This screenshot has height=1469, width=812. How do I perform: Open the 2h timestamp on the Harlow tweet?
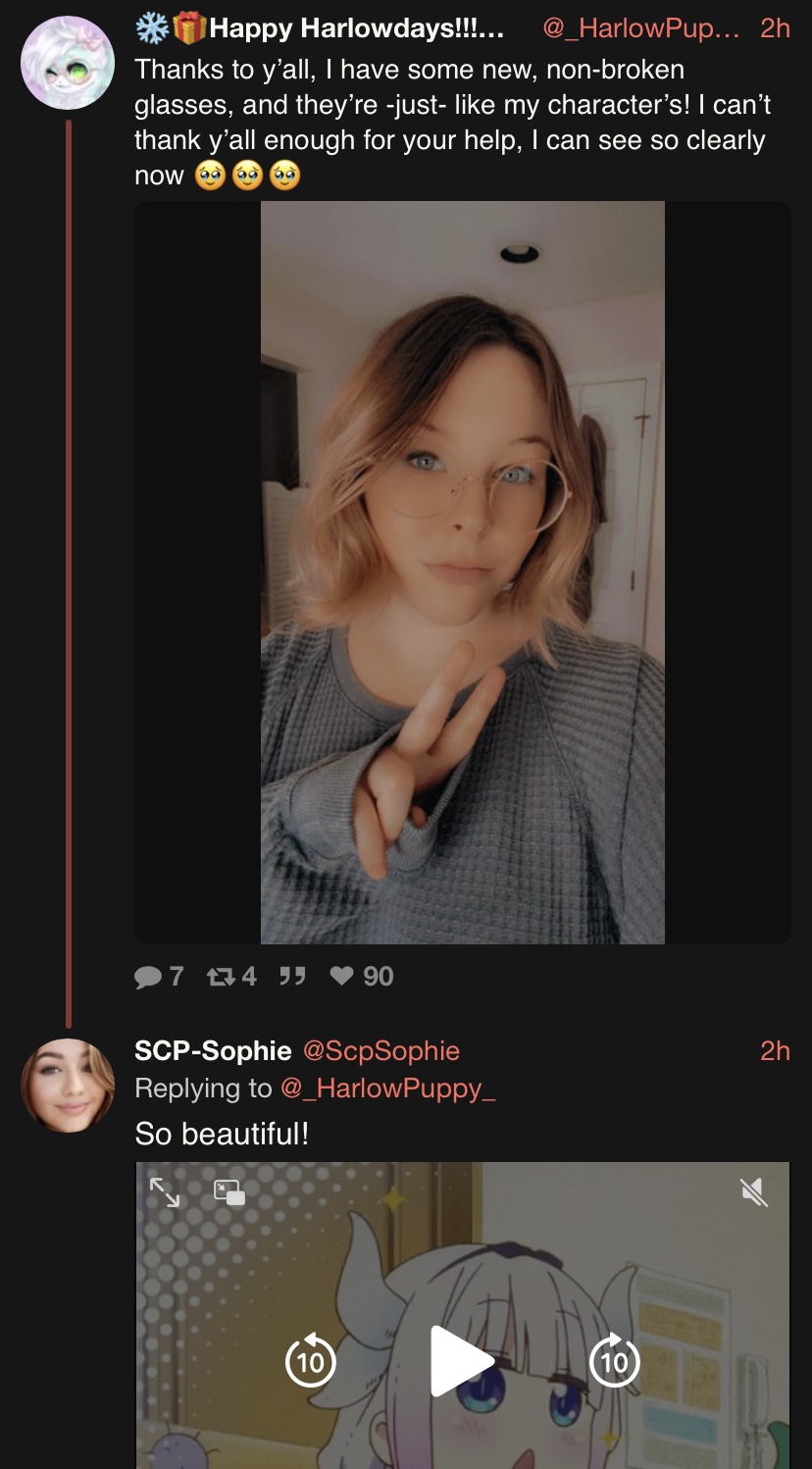pos(775,28)
